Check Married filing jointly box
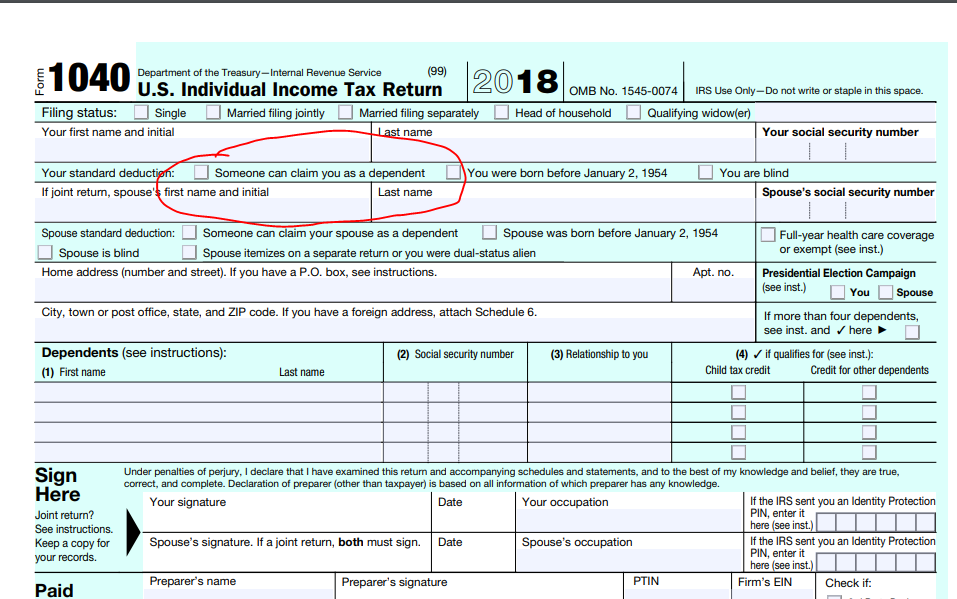 coord(213,112)
